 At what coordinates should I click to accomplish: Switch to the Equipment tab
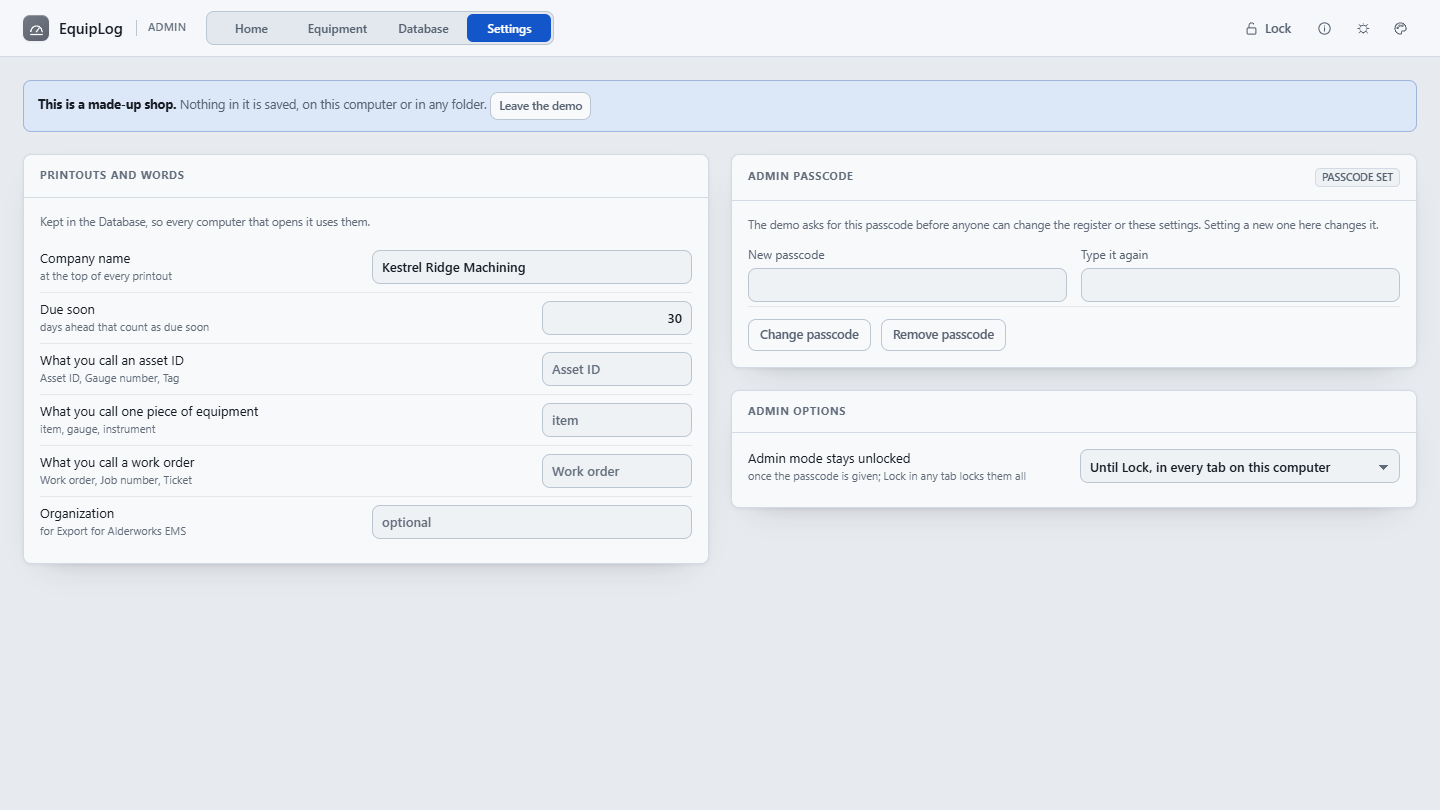click(337, 29)
